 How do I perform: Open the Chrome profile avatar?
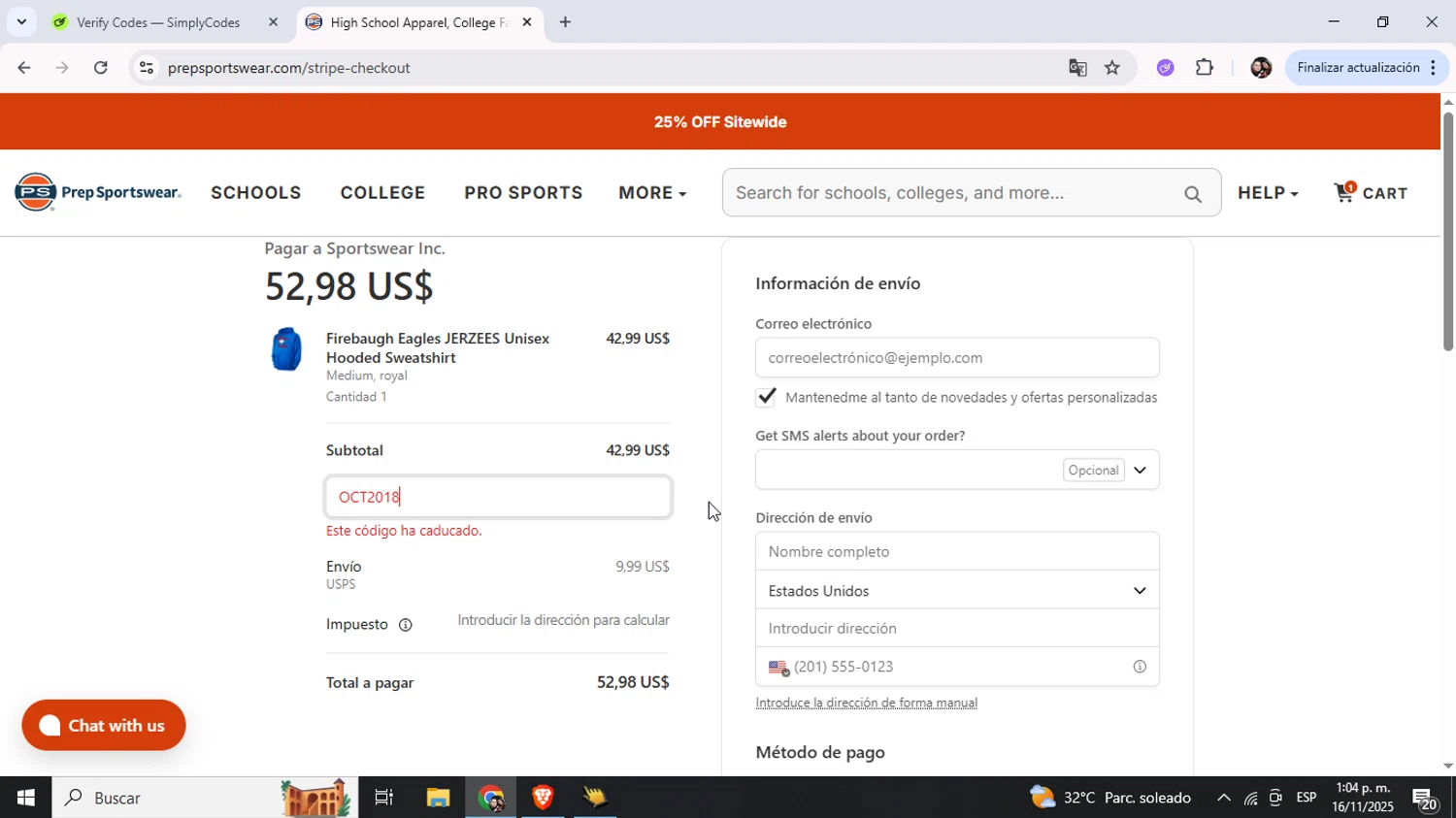[1261, 68]
